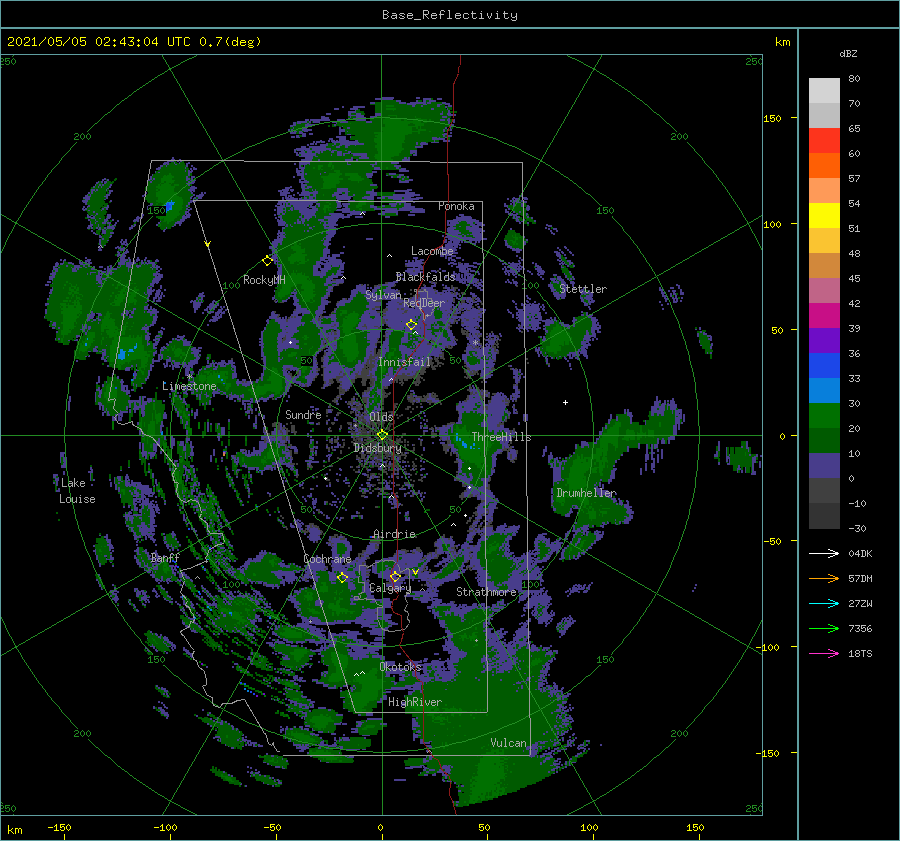Click the yellow diamond marker below Cochrane
The height and width of the screenshot is (841, 900).
pyautogui.click(x=342, y=578)
